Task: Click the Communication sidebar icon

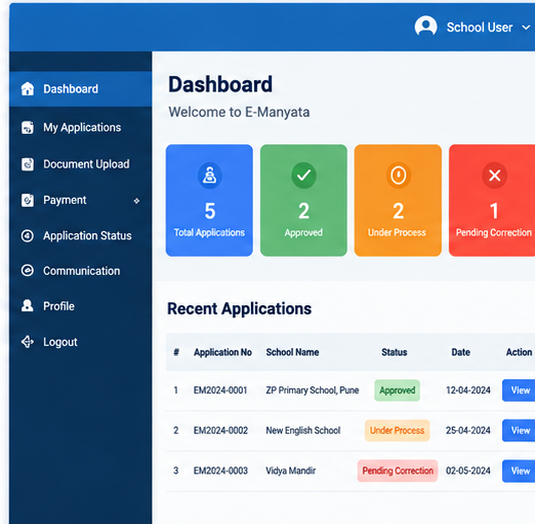Action: click(27, 271)
